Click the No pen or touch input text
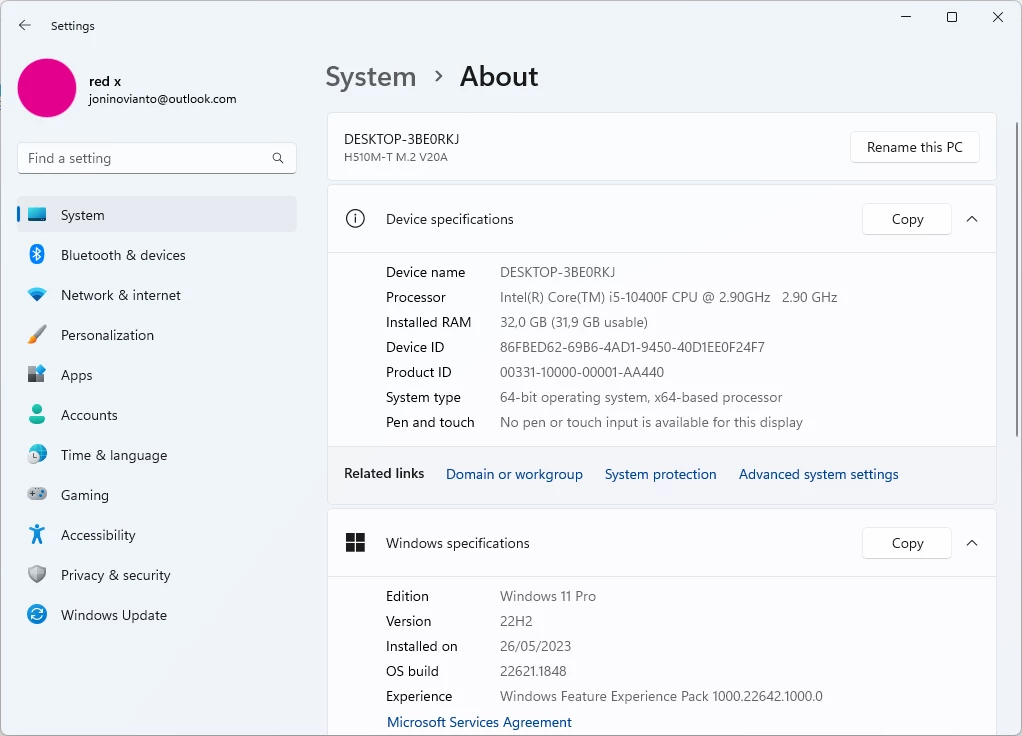Viewport: 1022px width, 736px height. pyautogui.click(x=651, y=422)
